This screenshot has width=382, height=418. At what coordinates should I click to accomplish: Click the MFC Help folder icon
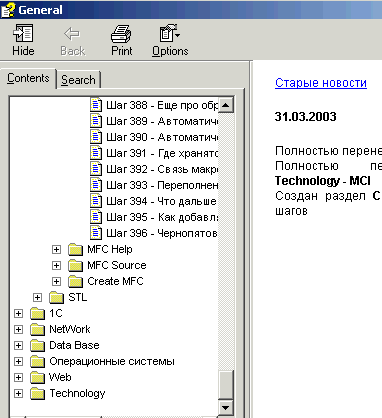click(75, 249)
